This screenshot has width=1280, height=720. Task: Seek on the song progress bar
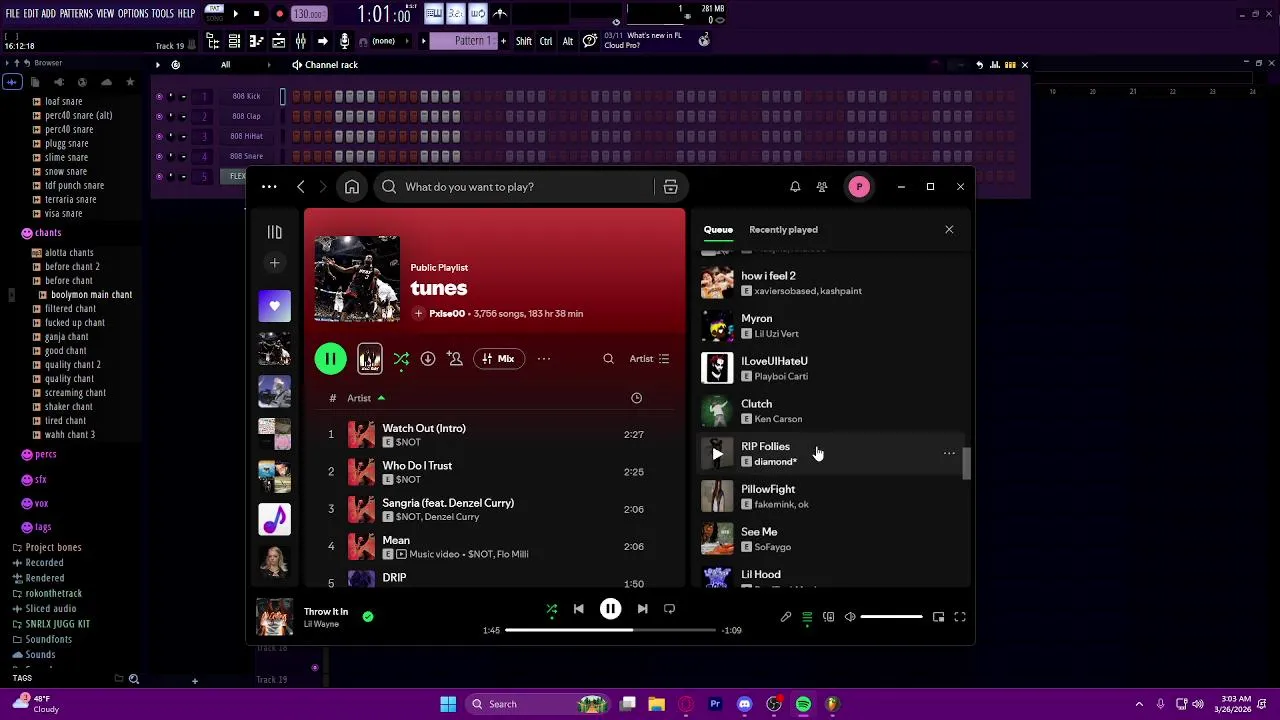pyautogui.click(x=610, y=631)
